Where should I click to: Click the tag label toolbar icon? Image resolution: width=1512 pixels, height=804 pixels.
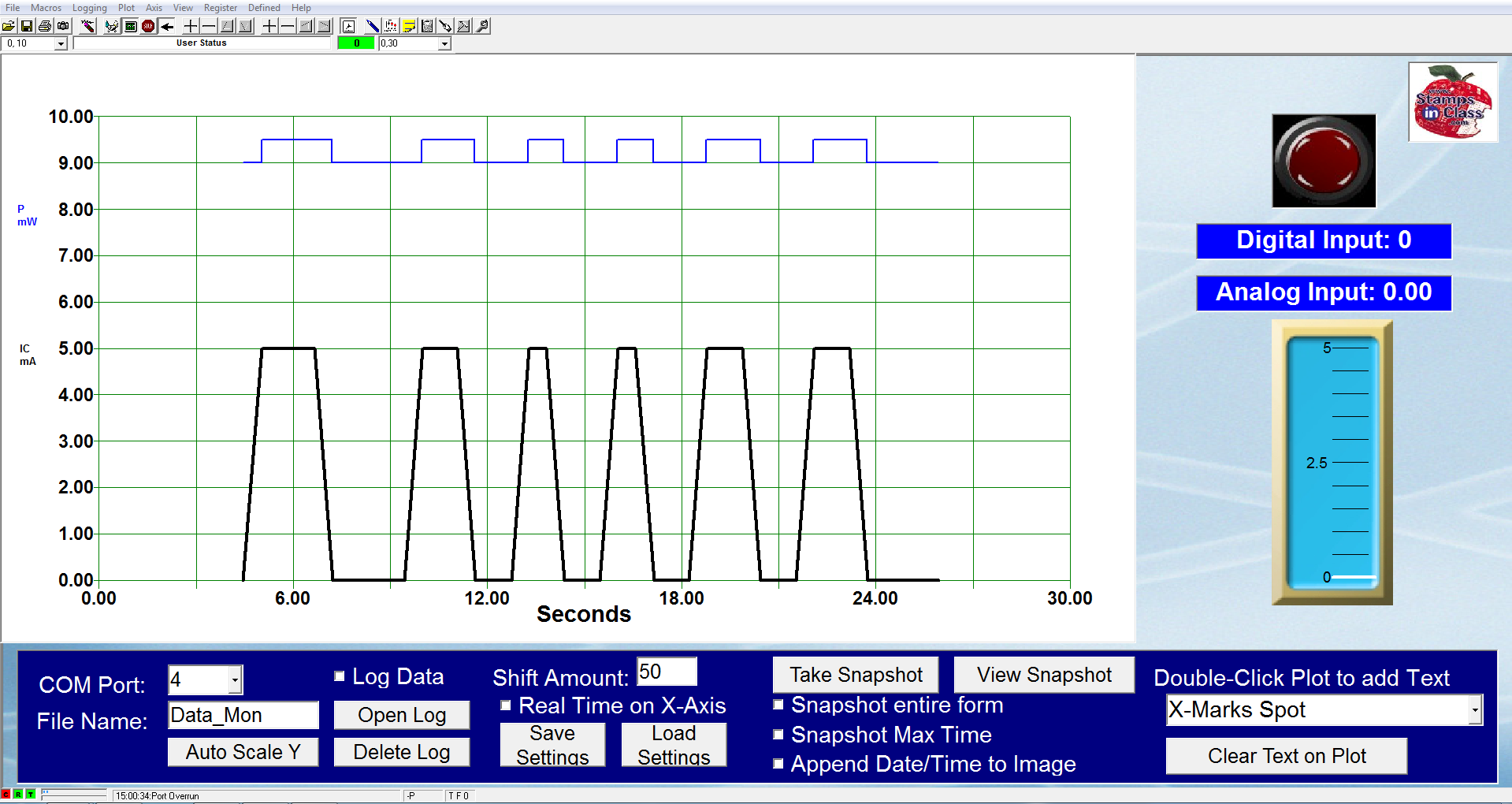click(x=445, y=26)
